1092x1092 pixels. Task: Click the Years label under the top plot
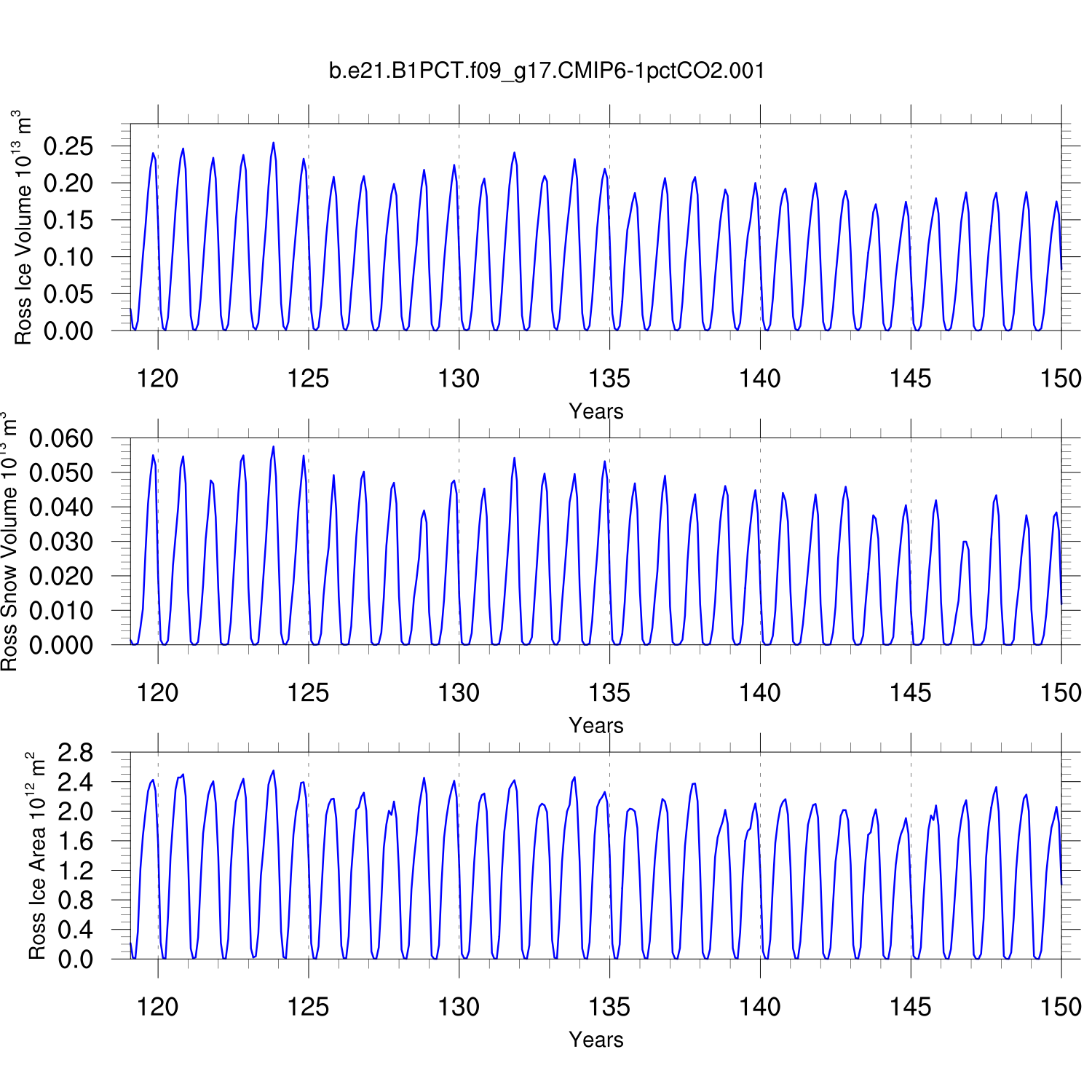click(x=596, y=411)
